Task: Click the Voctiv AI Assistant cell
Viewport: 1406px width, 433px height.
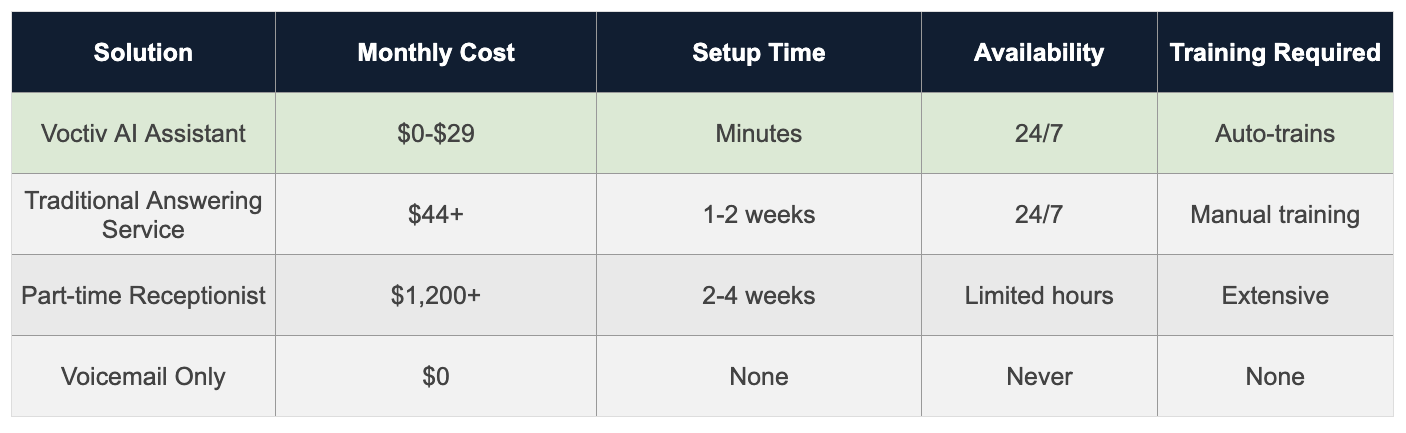Action: point(143,133)
